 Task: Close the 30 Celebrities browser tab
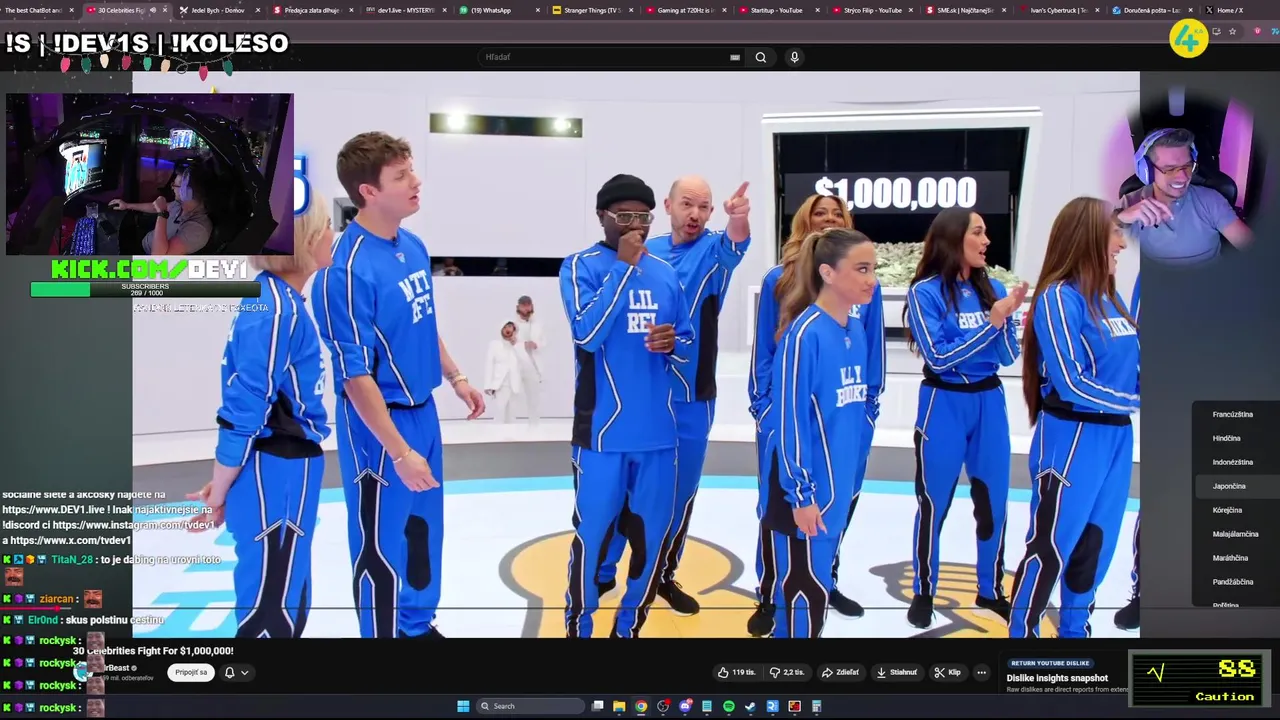tap(165, 10)
